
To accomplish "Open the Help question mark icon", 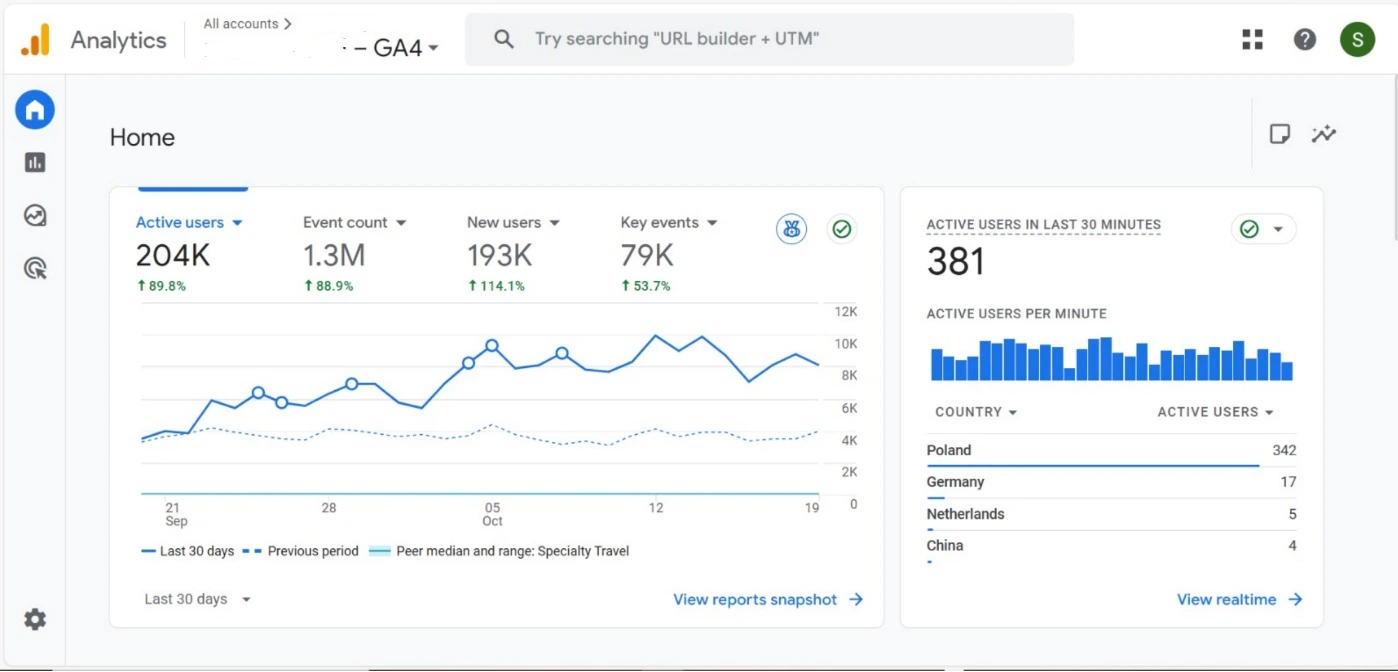I will [x=1304, y=39].
